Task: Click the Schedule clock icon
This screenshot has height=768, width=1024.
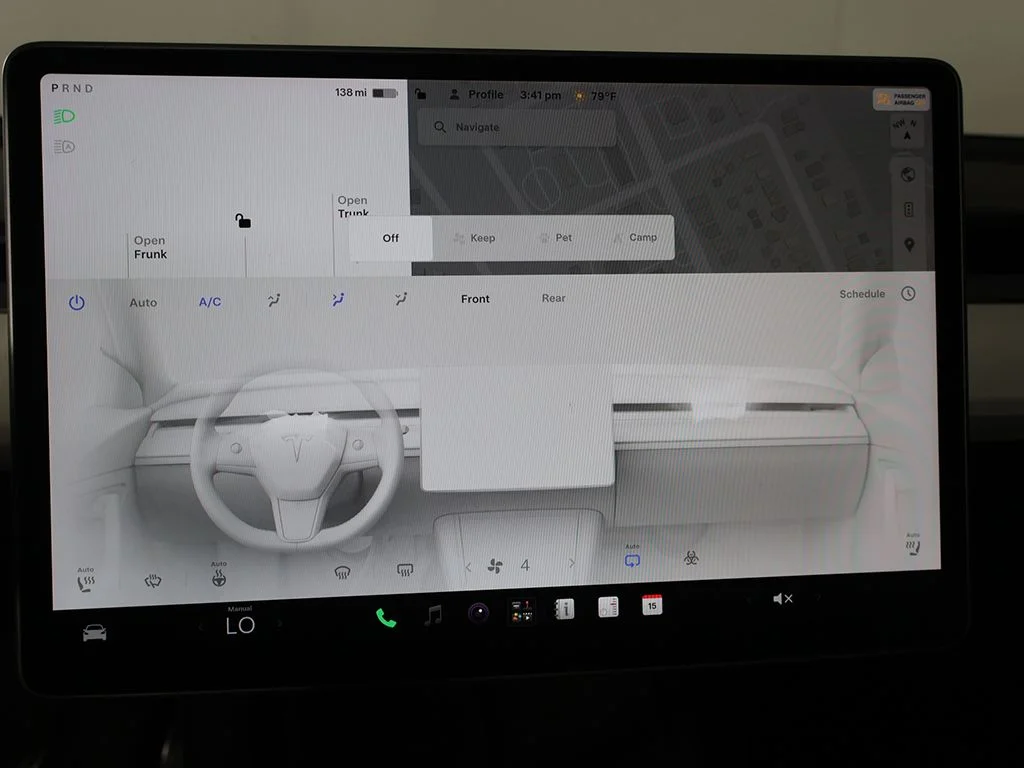Action: (x=908, y=293)
